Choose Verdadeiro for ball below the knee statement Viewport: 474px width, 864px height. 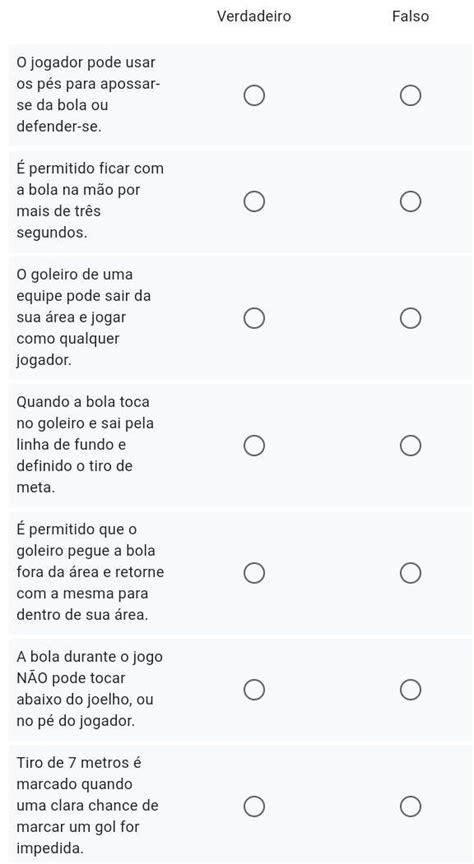(254, 689)
